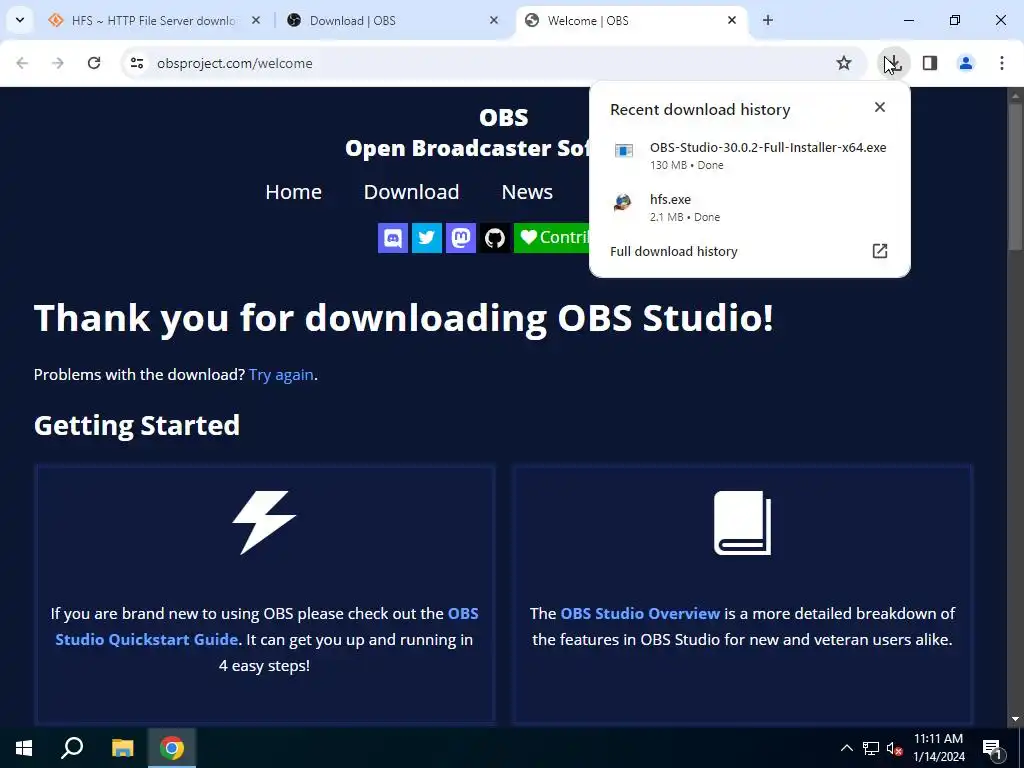Screen dimensions: 1024x768
Task: Open Full download history
Action: coord(750,251)
